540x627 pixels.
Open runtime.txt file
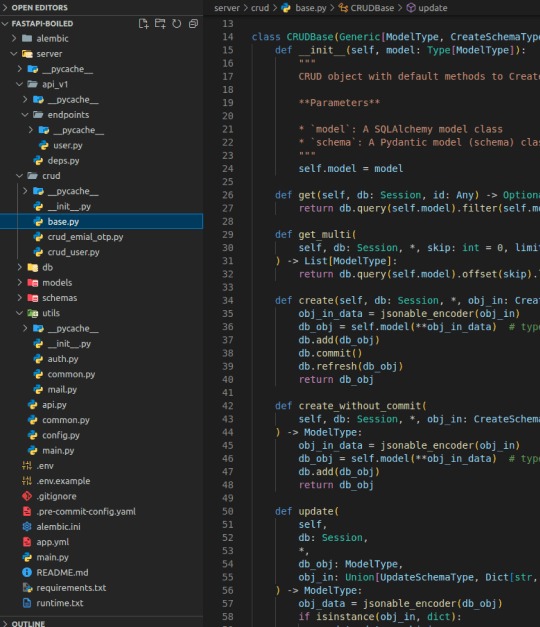click(x=60, y=603)
